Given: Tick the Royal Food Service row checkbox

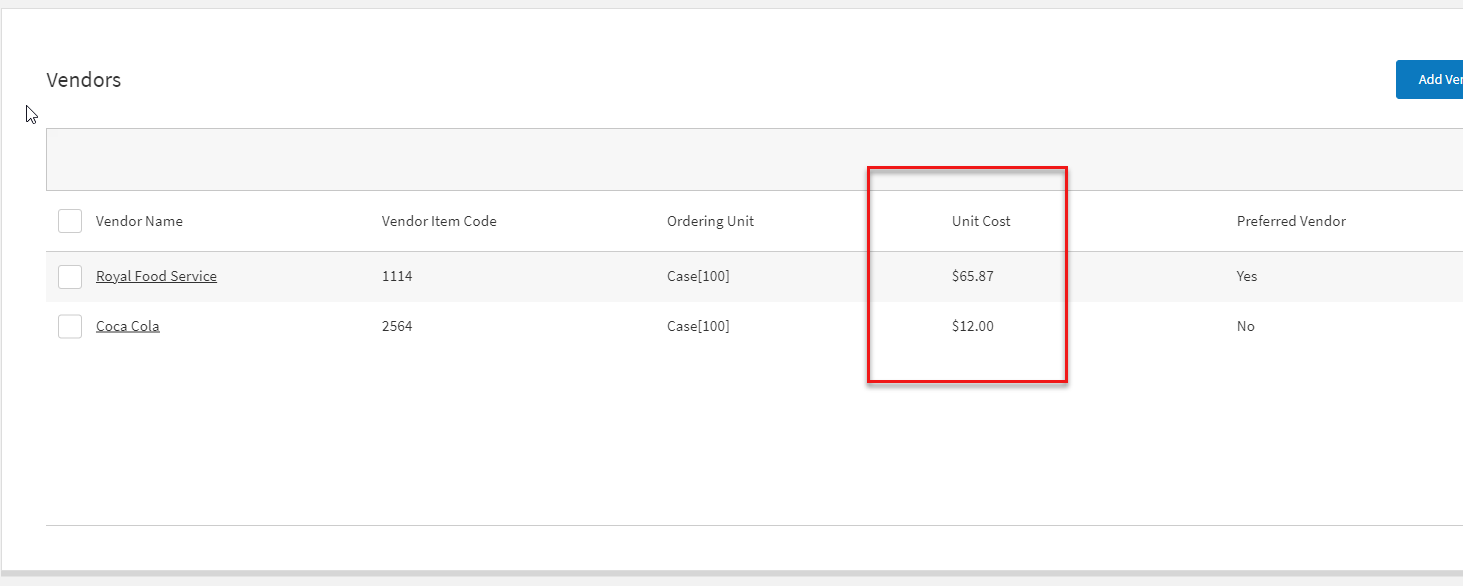Looking at the screenshot, I should [x=70, y=277].
